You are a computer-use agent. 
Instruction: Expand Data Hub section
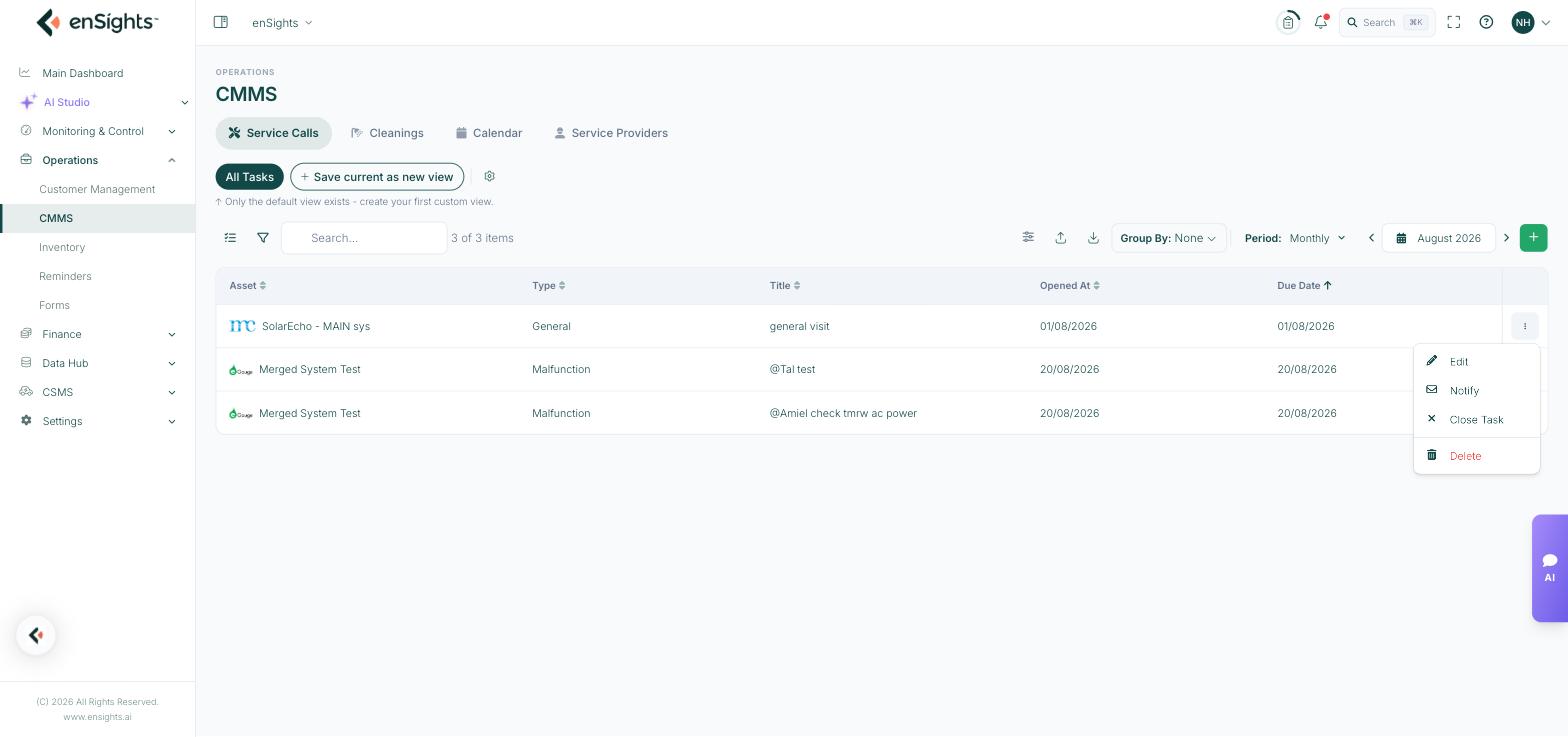[97, 363]
